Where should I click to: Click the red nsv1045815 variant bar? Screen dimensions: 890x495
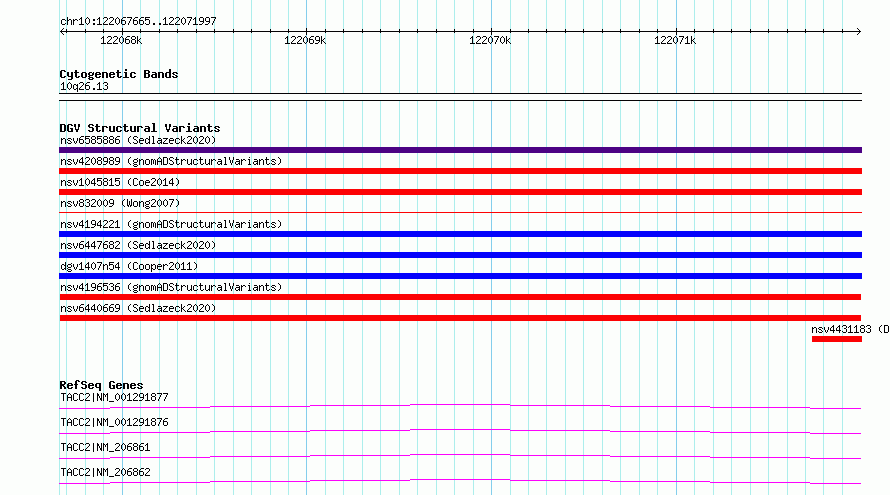[x=460, y=192]
